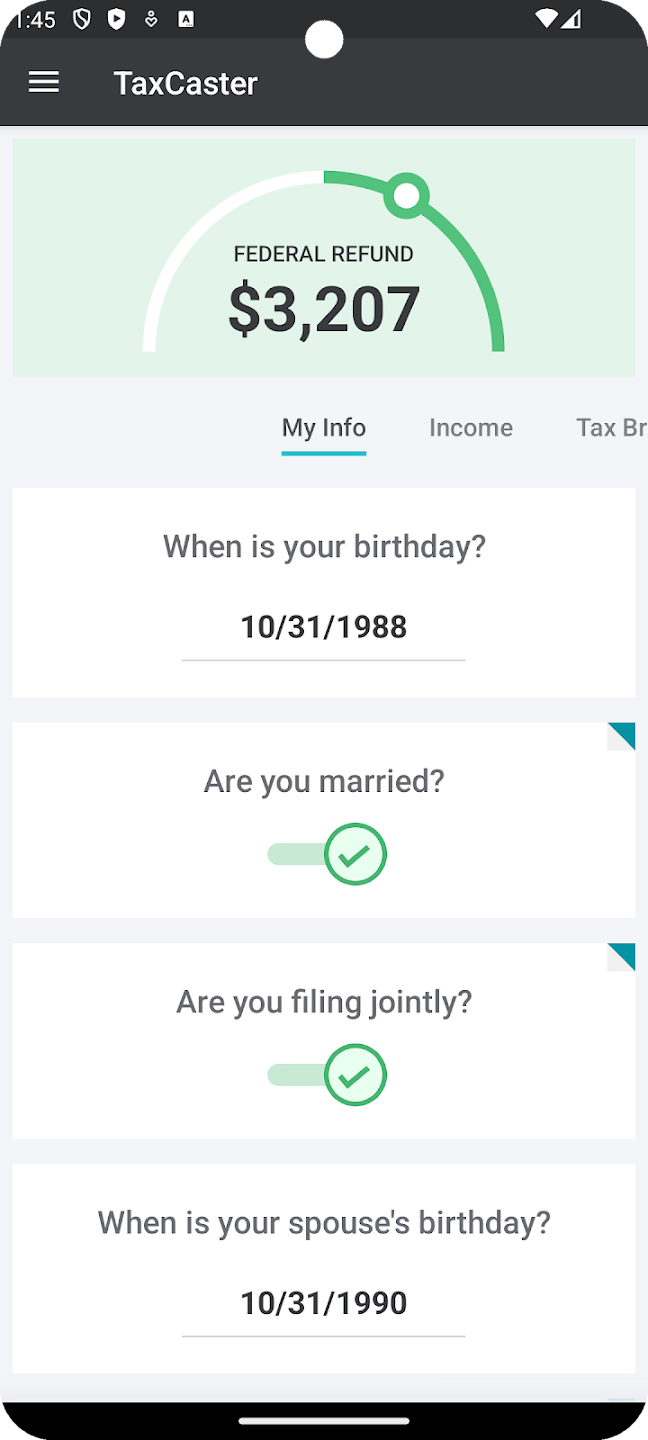Open spouse's birthday date field 10/31/1990
Image resolution: width=648 pixels, height=1440 pixels.
[x=324, y=1304]
